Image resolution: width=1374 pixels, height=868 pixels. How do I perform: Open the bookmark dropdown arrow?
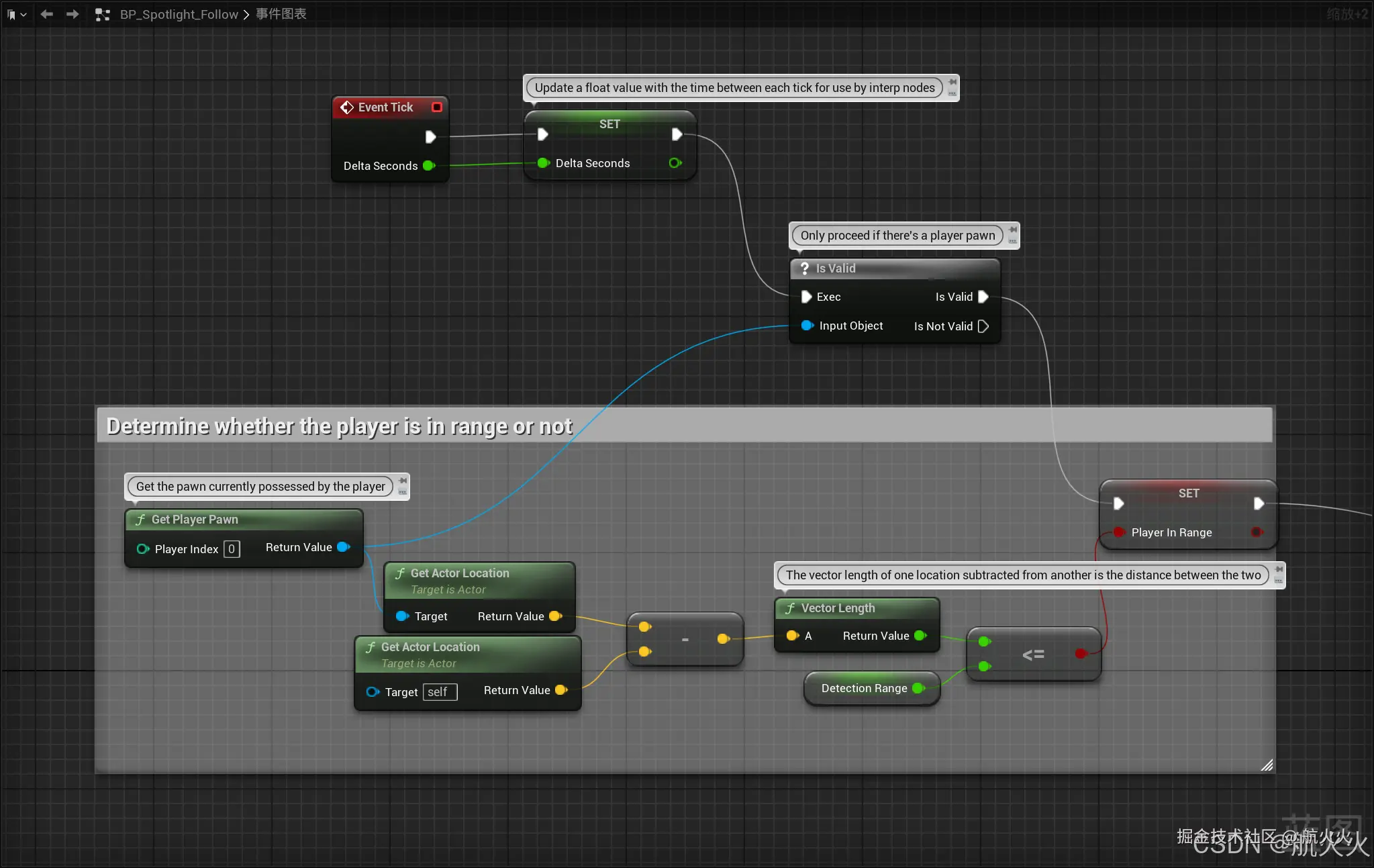(23, 14)
